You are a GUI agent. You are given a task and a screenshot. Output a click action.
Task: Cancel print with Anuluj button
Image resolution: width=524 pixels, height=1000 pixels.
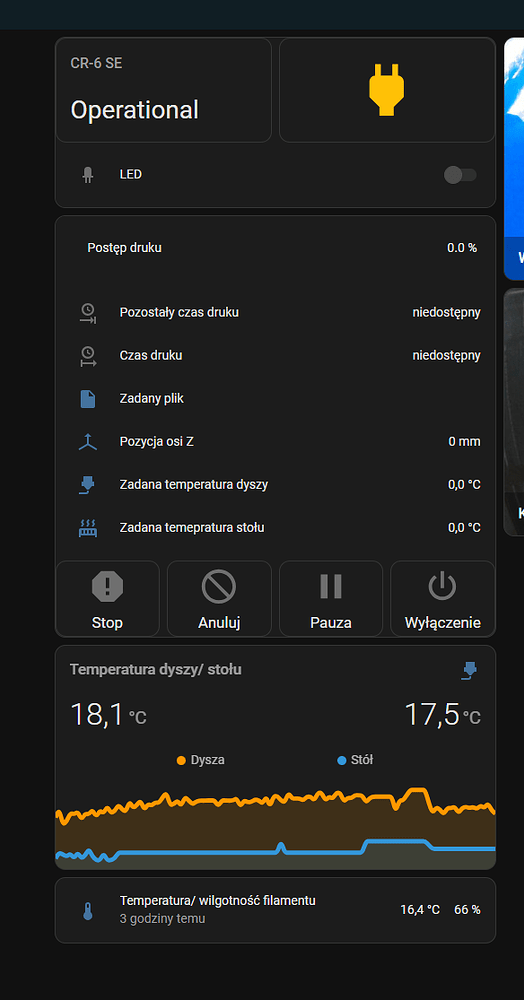pyautogui.click(x=219, y=599)
